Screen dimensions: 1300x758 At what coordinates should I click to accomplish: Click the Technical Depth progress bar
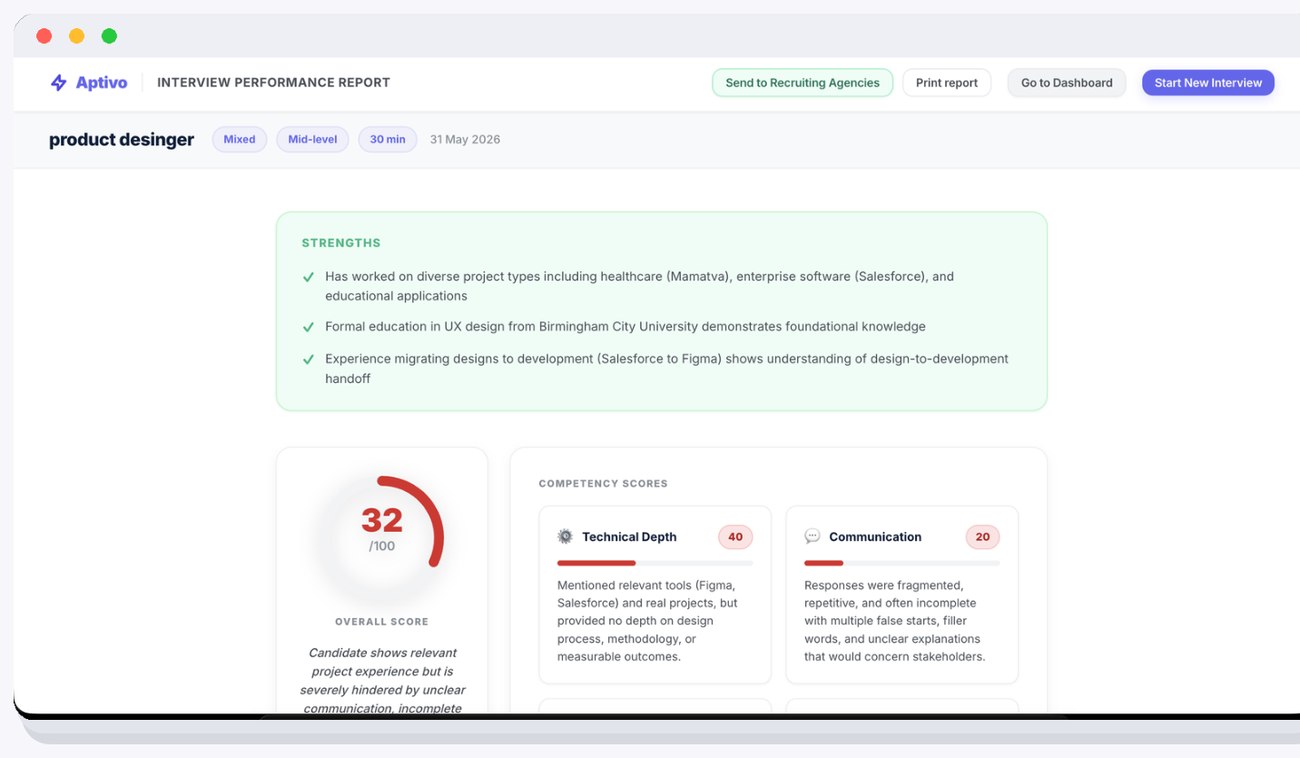[x=655, y=563]
